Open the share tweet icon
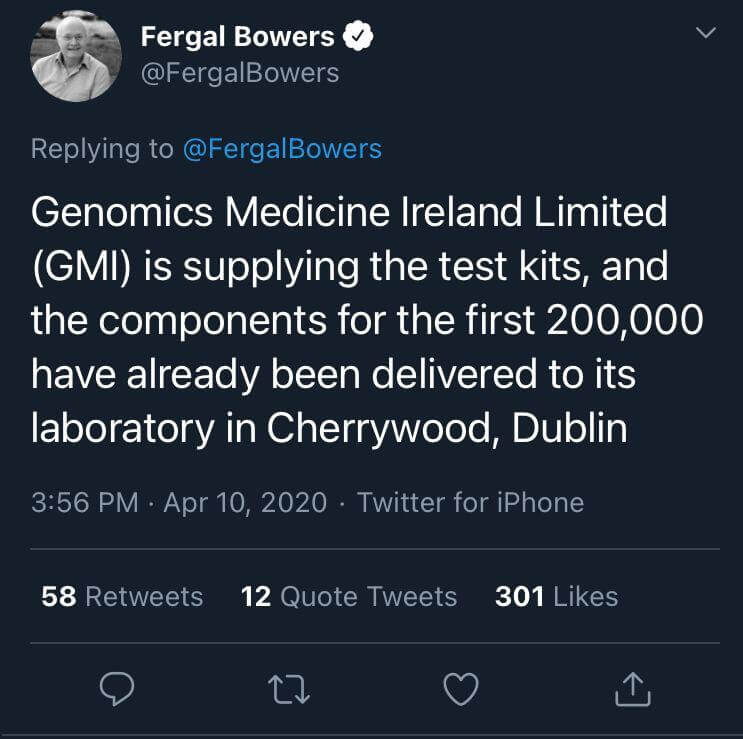This screenshot has height=739, width=743. [633, 688]
